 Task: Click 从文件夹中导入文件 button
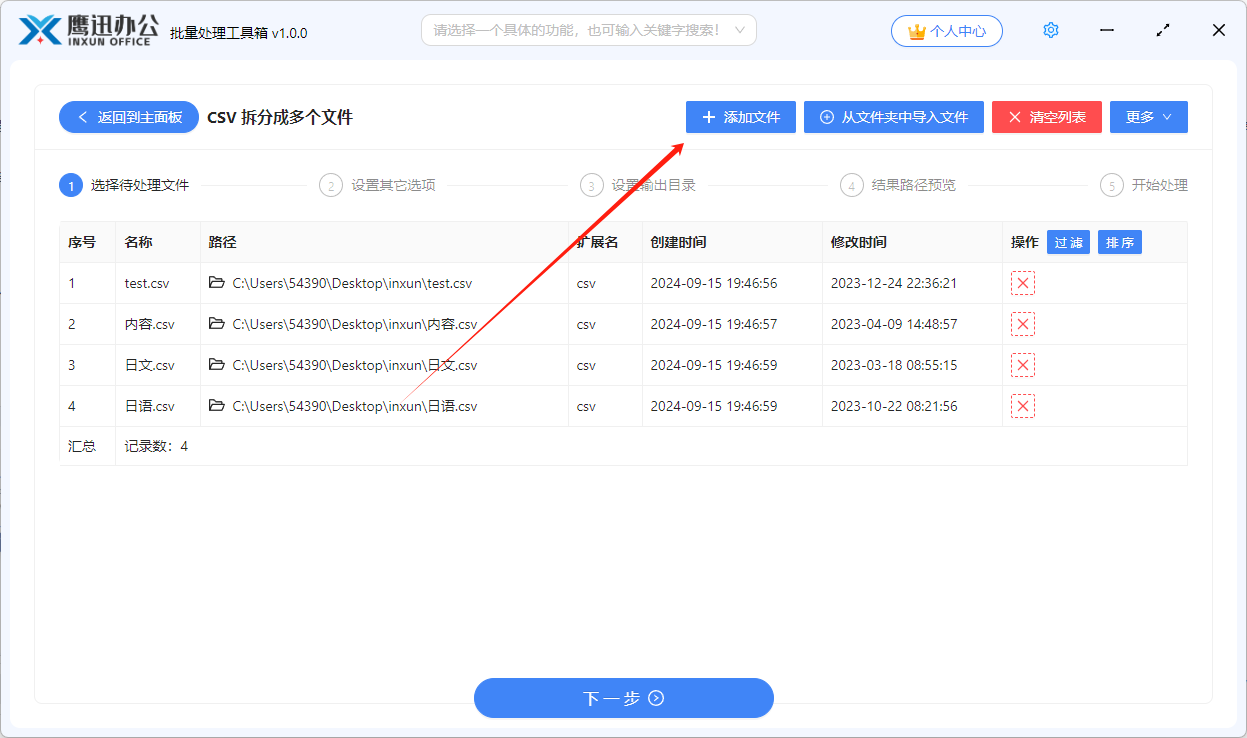(893, 116)
